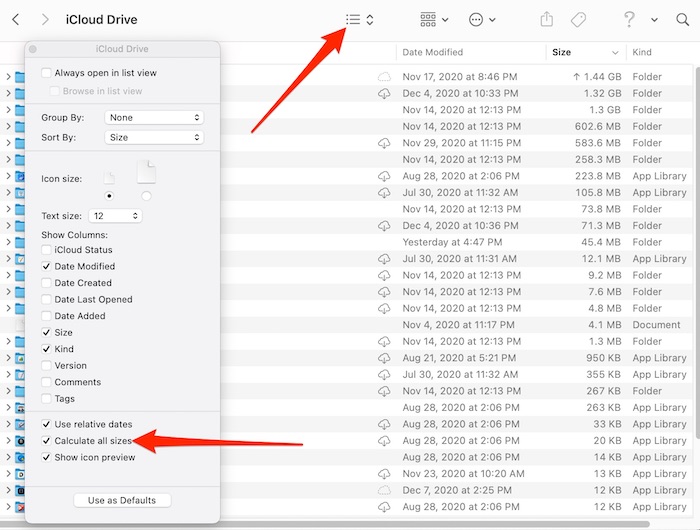This screenshot has height=530, width=700.
Task: Select the small icon size radio
Action: (109, 196)
